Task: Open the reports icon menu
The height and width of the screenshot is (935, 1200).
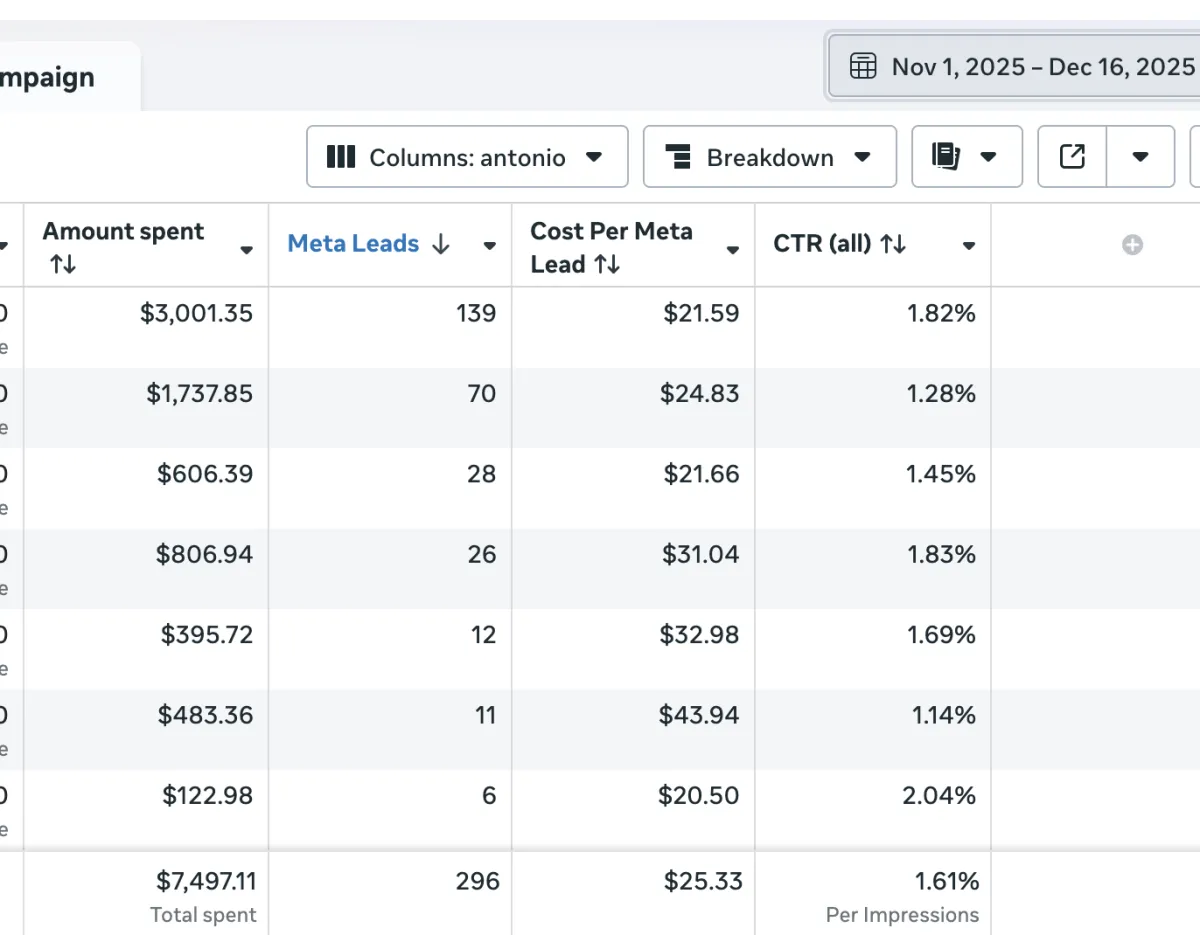Action: pyautogui.click(x=966, y=157)
